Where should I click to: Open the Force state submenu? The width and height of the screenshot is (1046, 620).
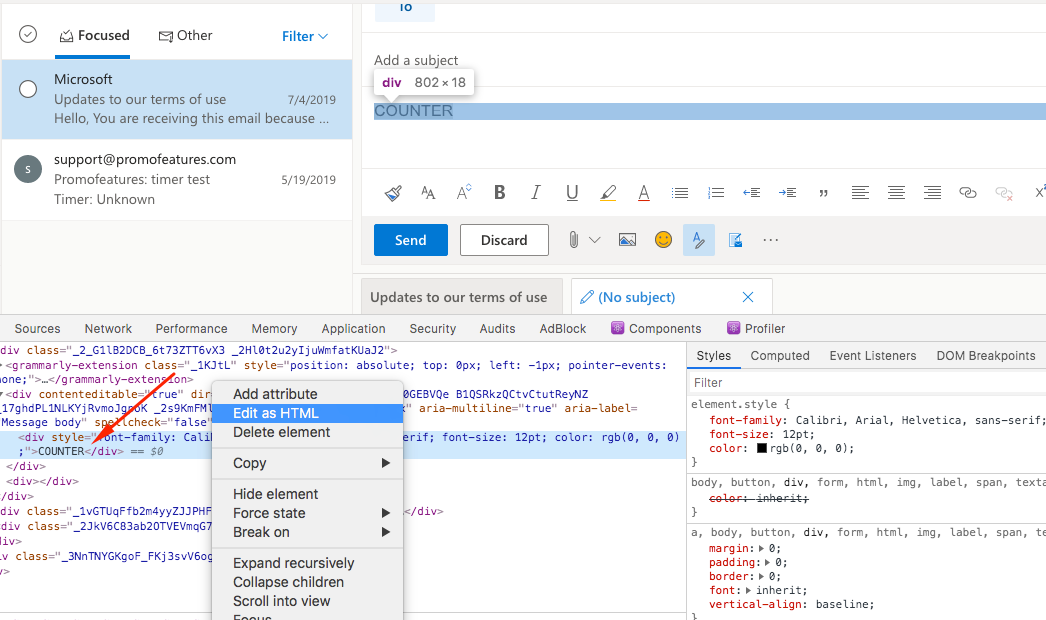point(308,513)
